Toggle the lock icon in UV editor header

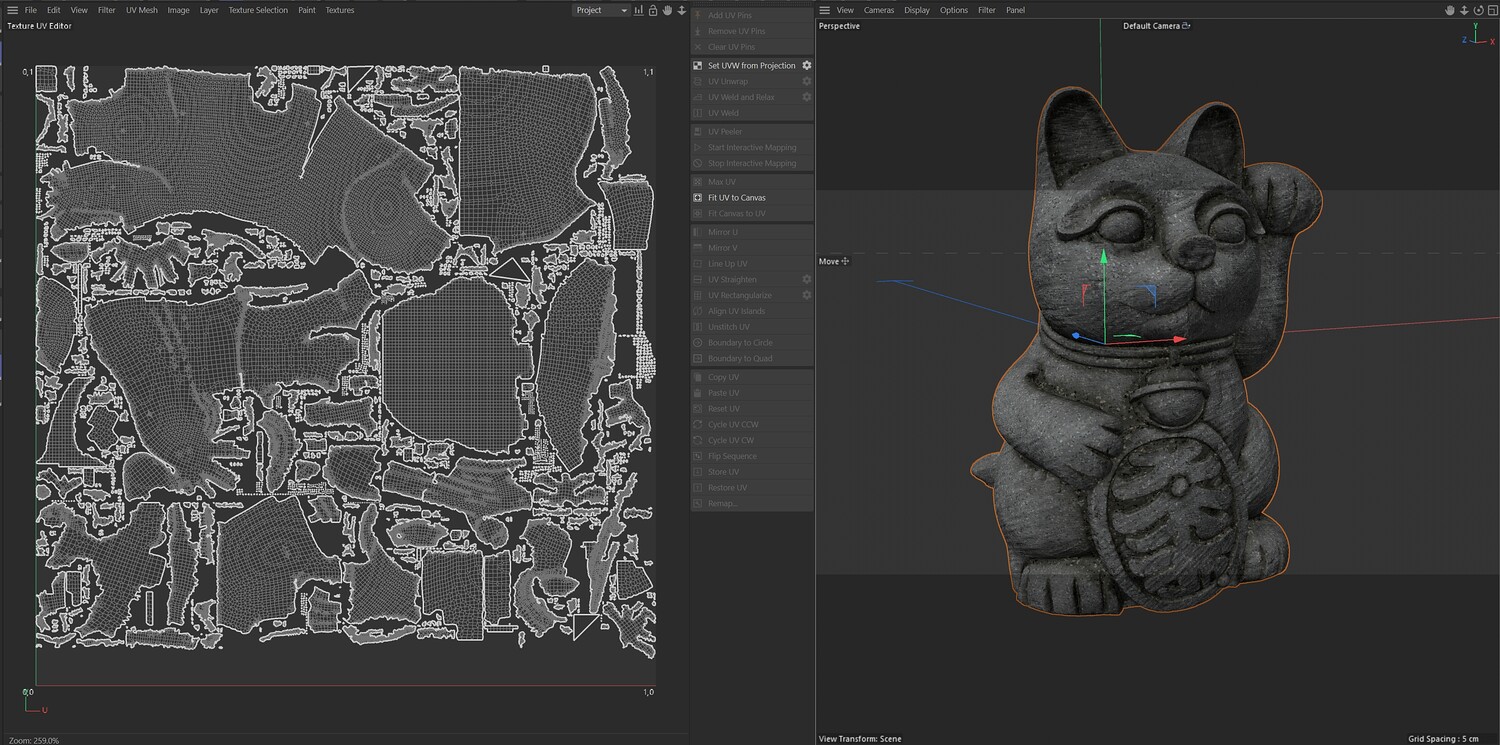(653, 10)
